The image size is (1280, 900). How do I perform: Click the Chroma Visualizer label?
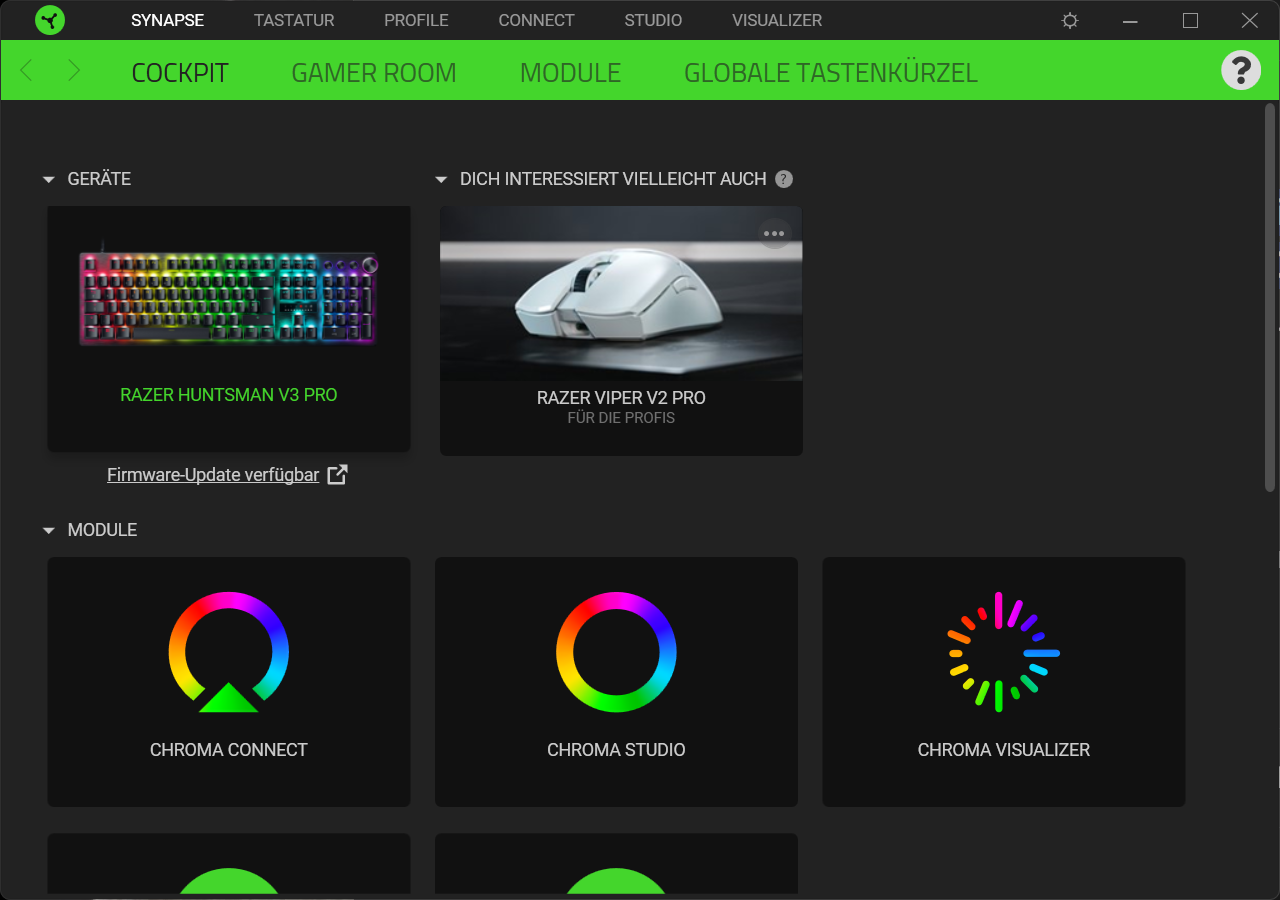tap(1004, 750)
